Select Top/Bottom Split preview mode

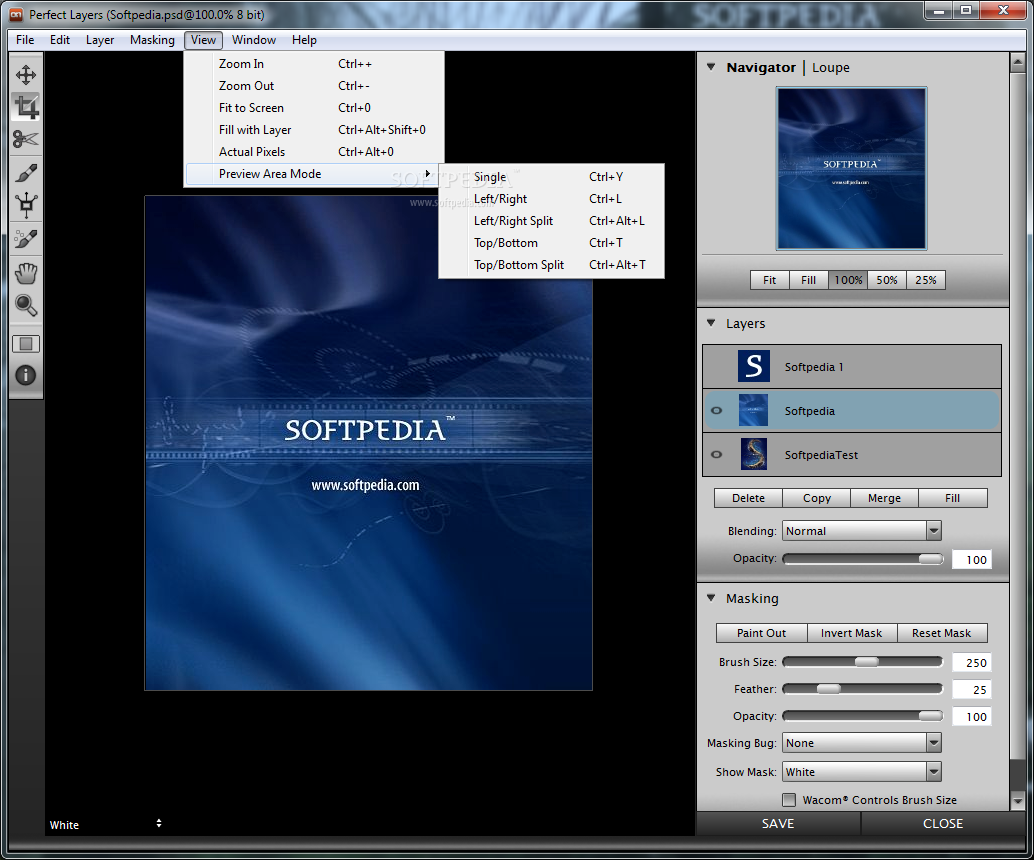tap(551, 264)
